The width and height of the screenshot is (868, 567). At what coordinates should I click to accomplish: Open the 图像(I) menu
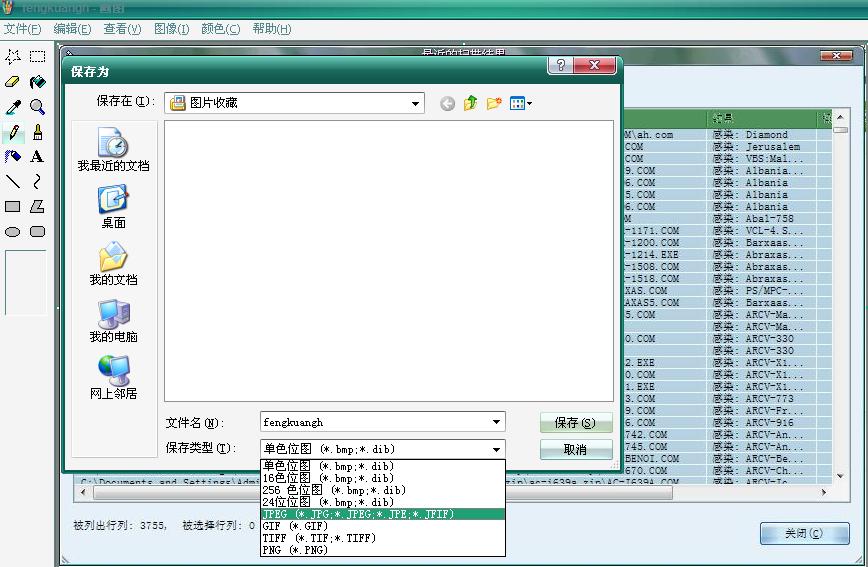click(x=171, y=29)
